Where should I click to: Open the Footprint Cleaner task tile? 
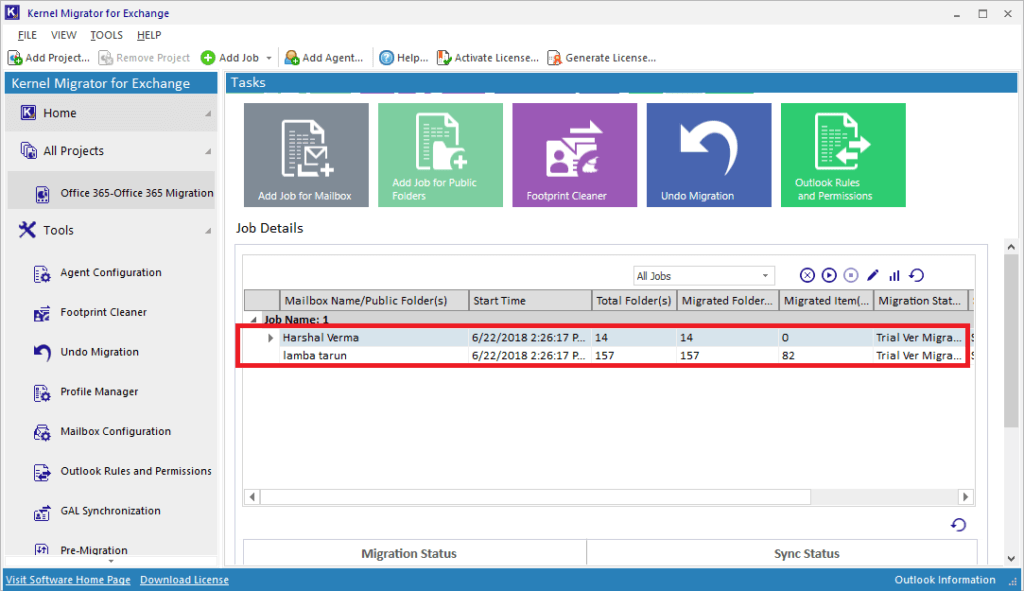tap(574, 154)
